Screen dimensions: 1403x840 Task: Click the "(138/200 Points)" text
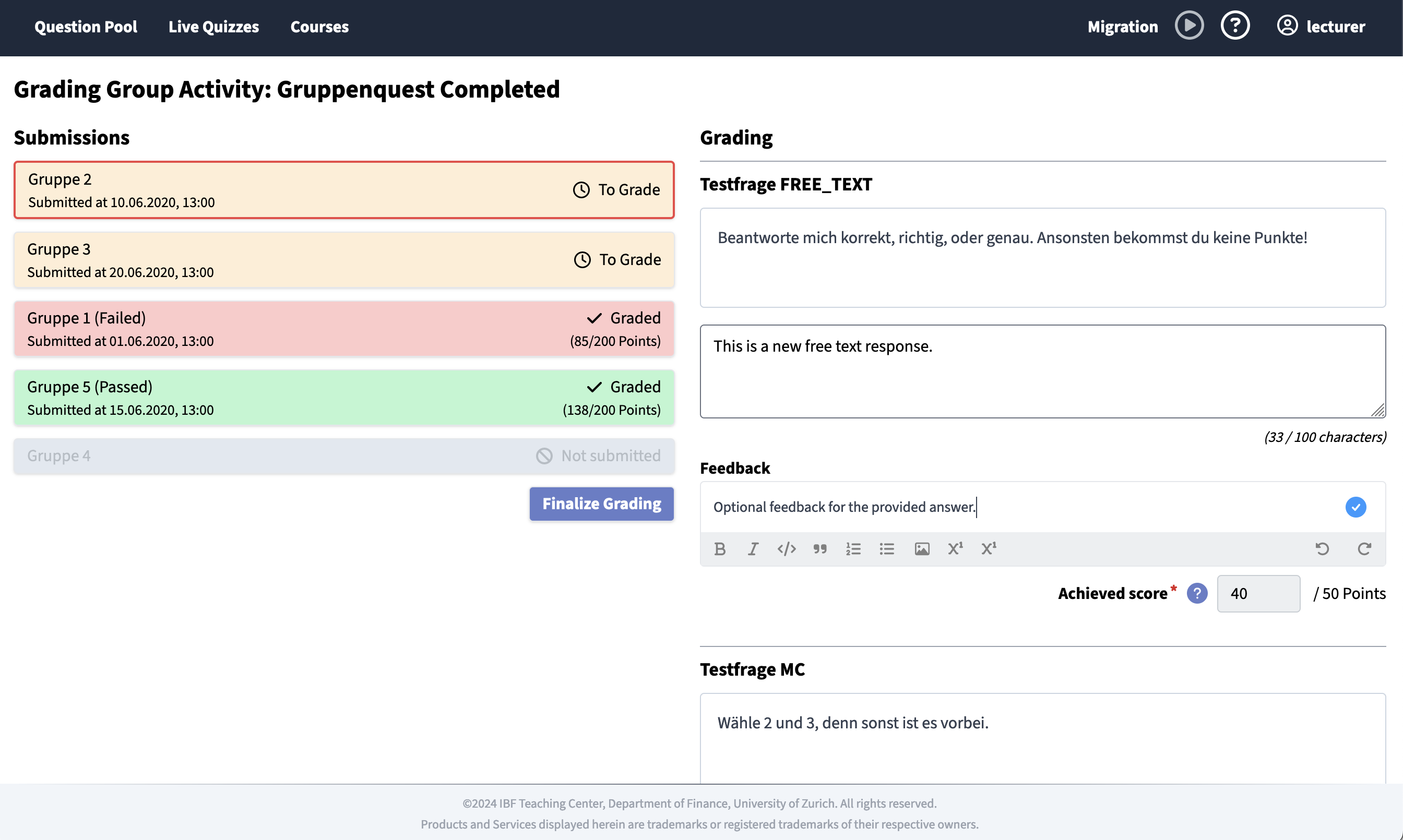[612, 410]
